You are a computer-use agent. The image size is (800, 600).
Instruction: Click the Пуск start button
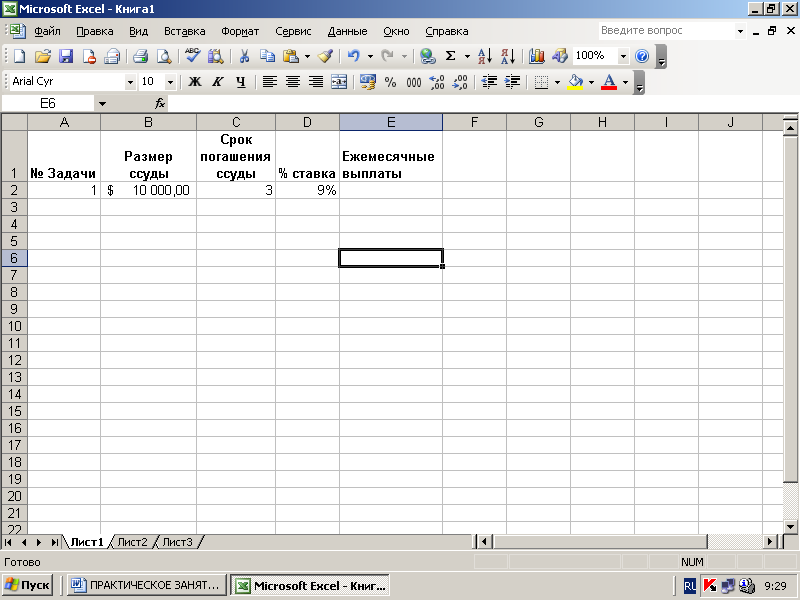click(28, 585)
